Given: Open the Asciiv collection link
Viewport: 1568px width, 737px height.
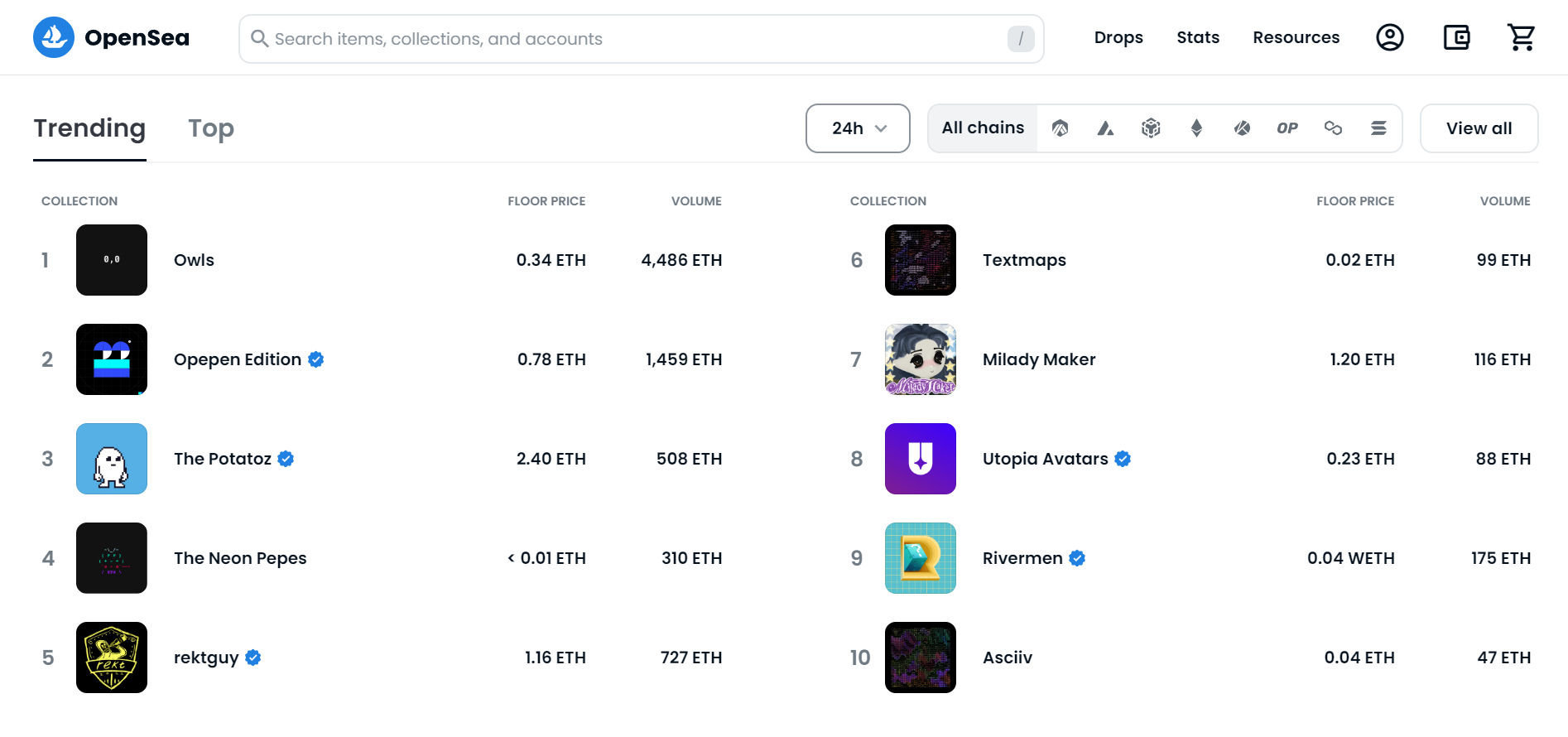Looking at the screenshot, I should pyautogui.click(x=1008, y=658).
